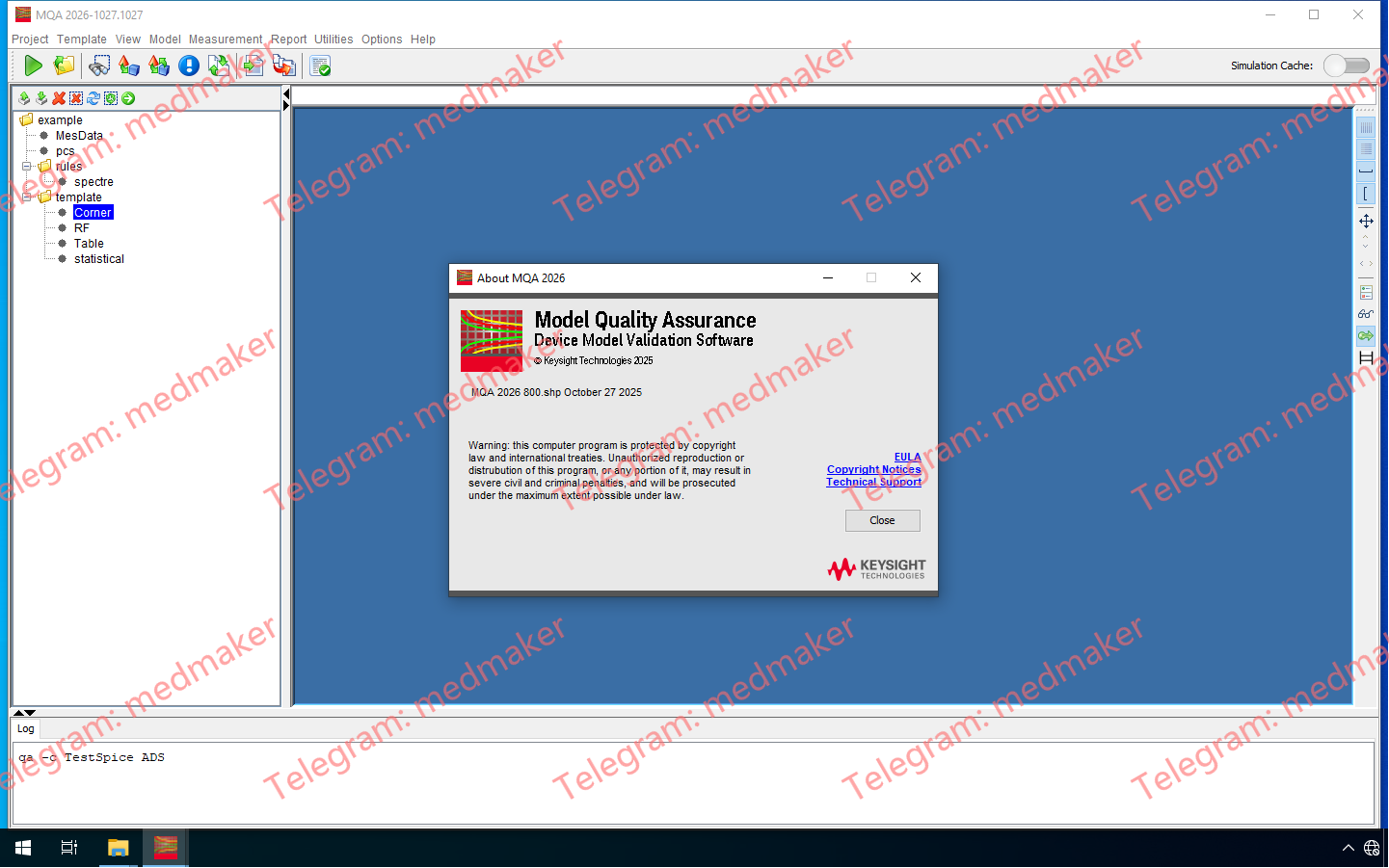Collapse left panel using the splitter arrow

pos(286,94)
